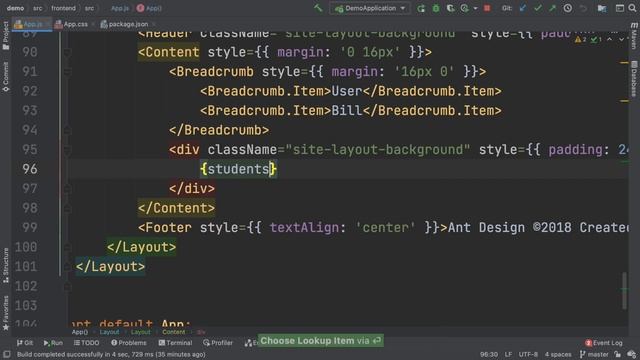The height and width of the screenshot is (360, 640).
Task: Click the Profiler run icon in toolbar
Action: click(x=464, y=8)
